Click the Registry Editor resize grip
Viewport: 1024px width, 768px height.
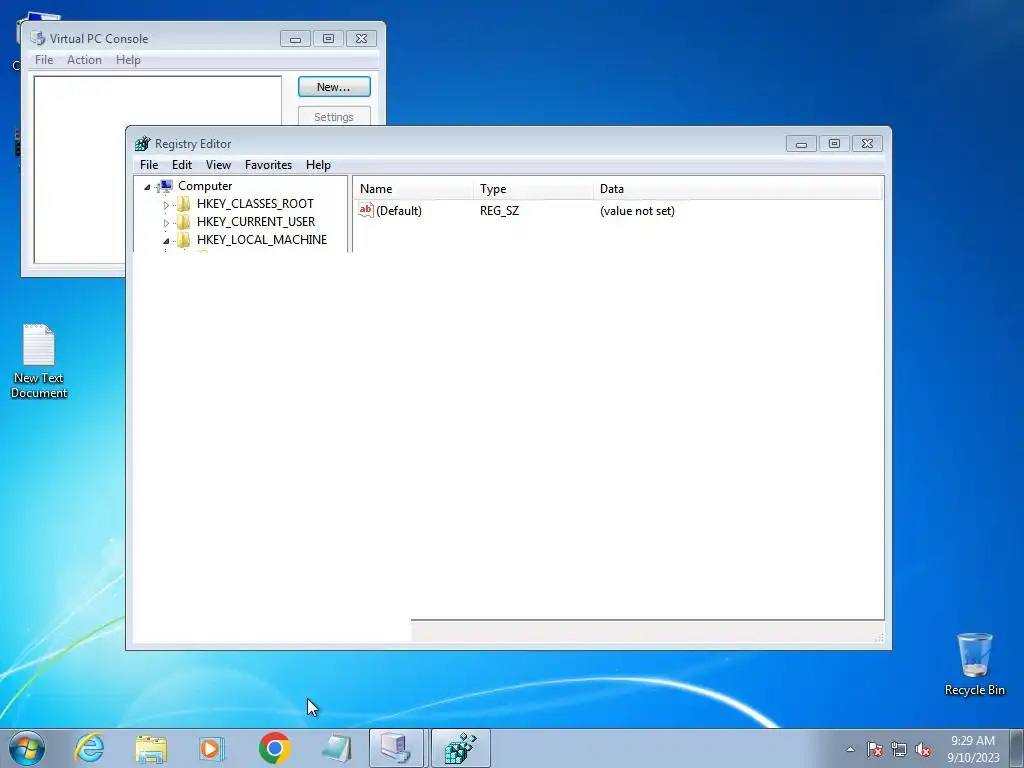click(x=879, y=637)
